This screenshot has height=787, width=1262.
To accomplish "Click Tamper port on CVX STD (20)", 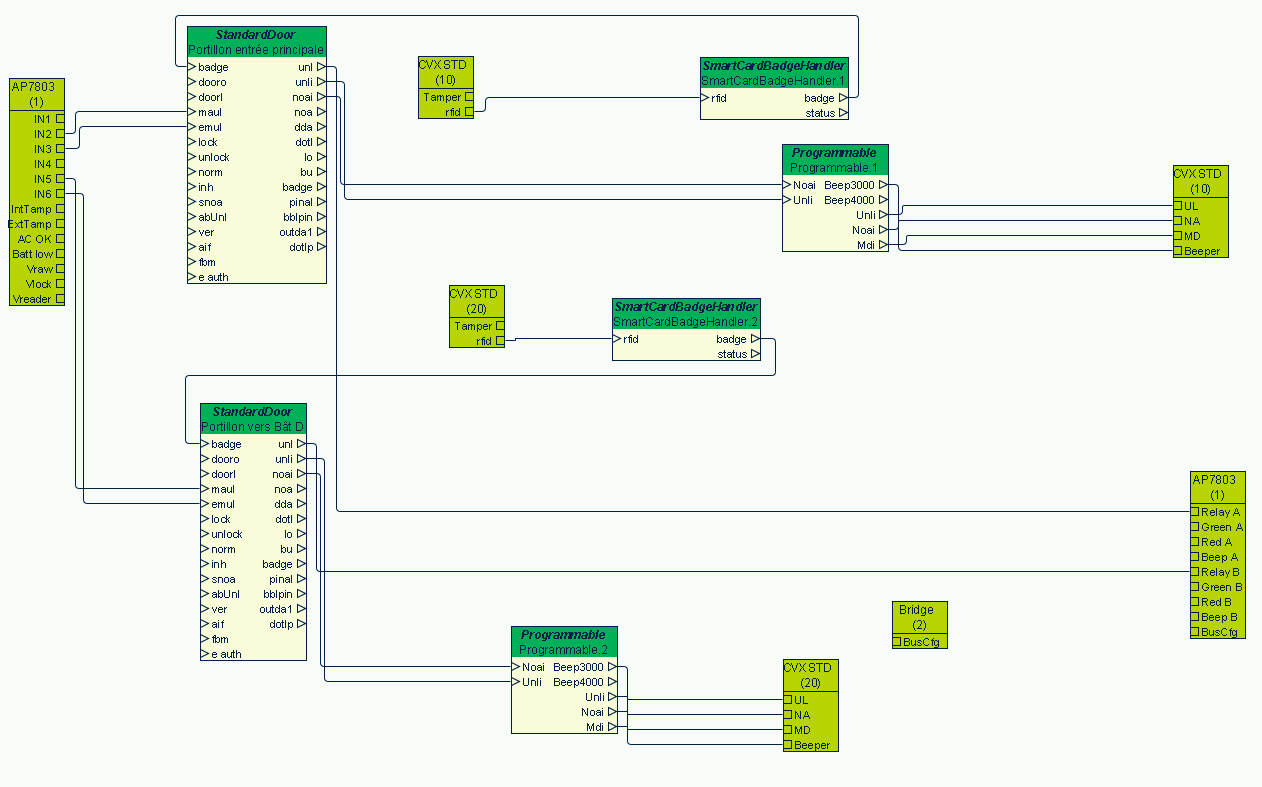I will (x=500, y=326).
